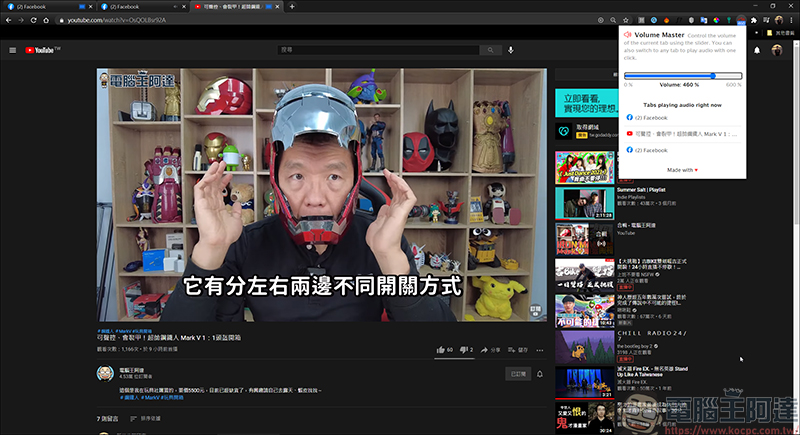Adjust the Volume Master volume slider
Screen dimensions: 800x435
coord(683,76)
